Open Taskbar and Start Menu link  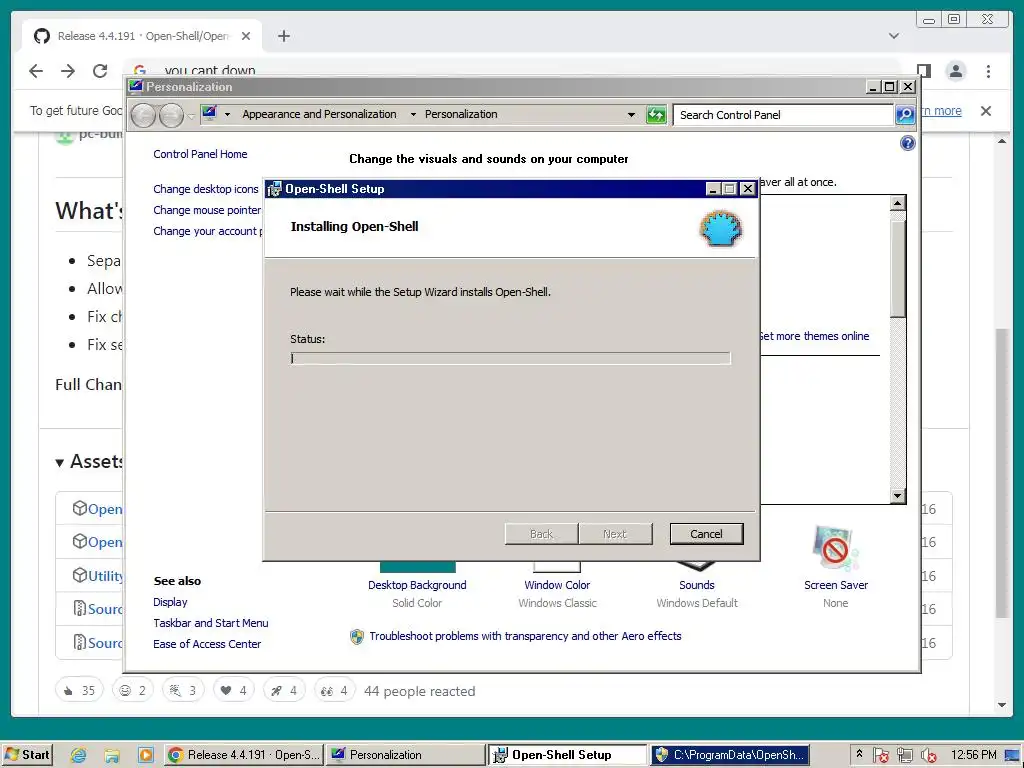210,623
